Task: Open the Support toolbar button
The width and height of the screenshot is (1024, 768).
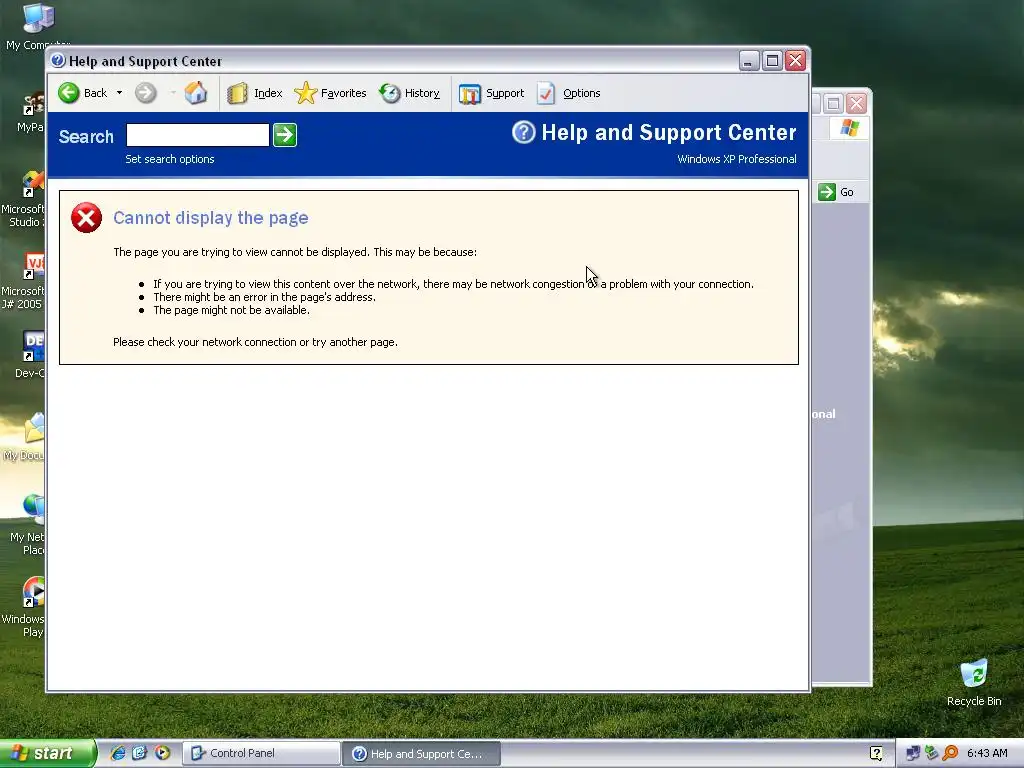Action: point(492,93)
